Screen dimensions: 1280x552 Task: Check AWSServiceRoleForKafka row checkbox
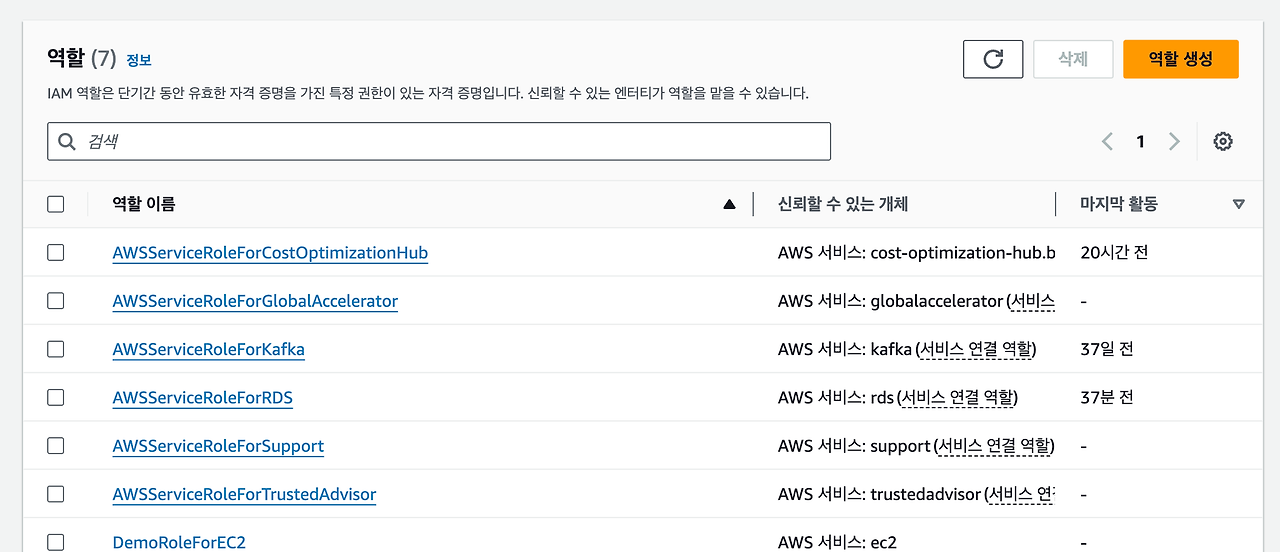click(56, 349)
